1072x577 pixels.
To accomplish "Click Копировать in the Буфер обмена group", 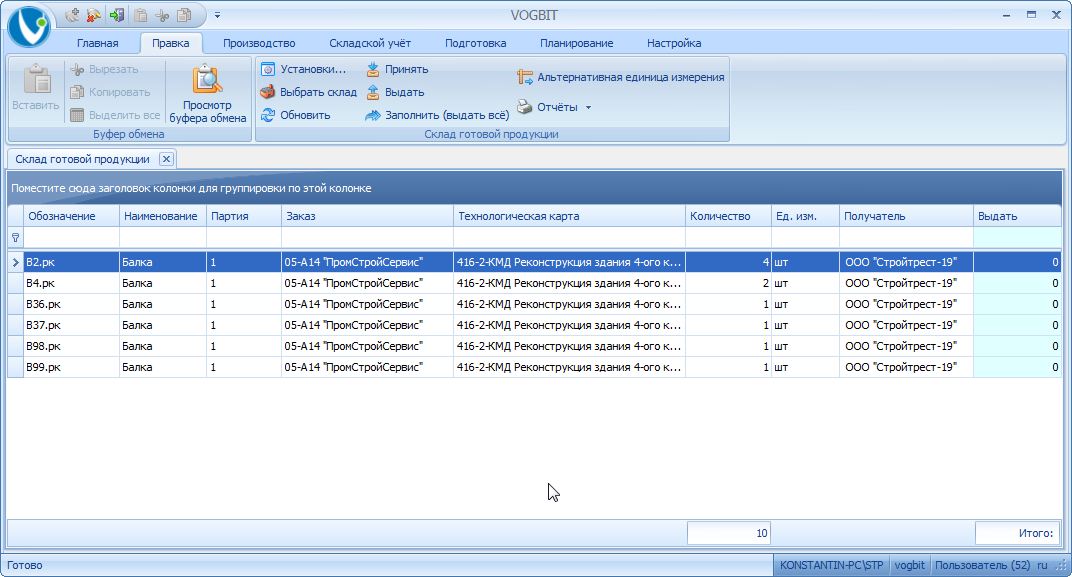I will [110, 92].
